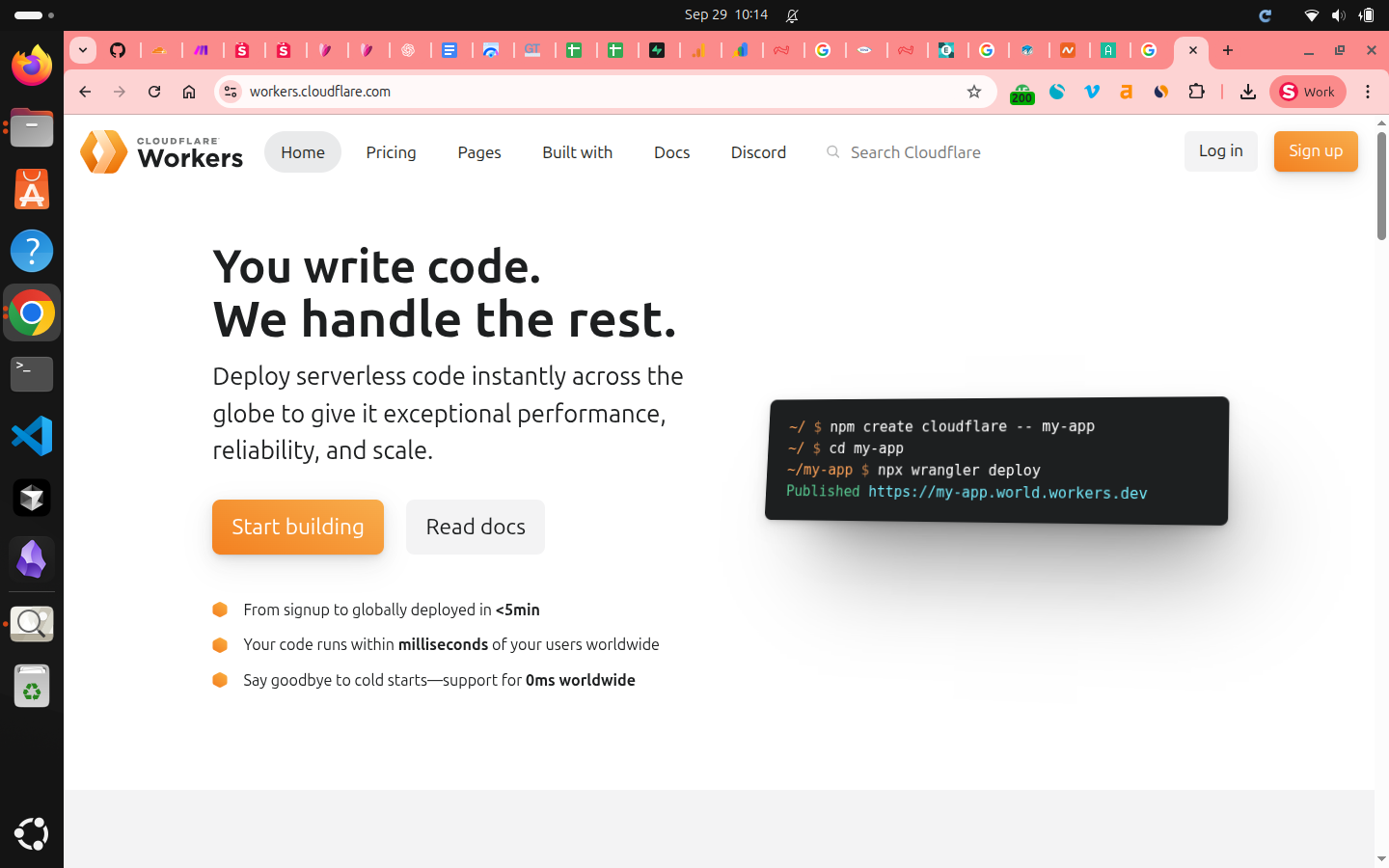Reload the current page
The image size is (1389, 868).
[x=154, y=92]
